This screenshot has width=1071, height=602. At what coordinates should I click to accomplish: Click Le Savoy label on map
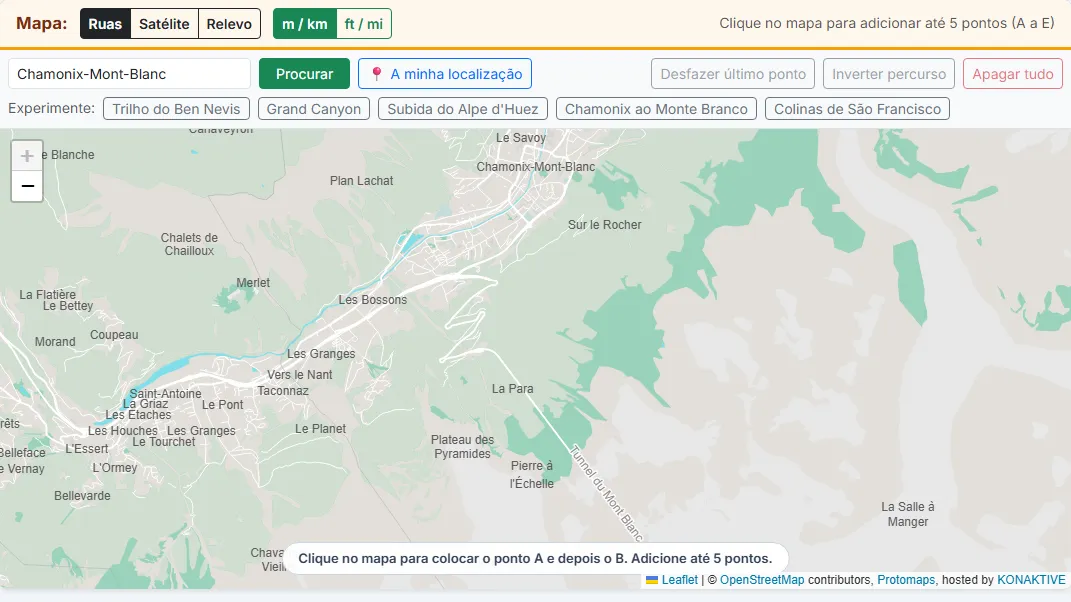pyautogui.click(x=520, y=137)
